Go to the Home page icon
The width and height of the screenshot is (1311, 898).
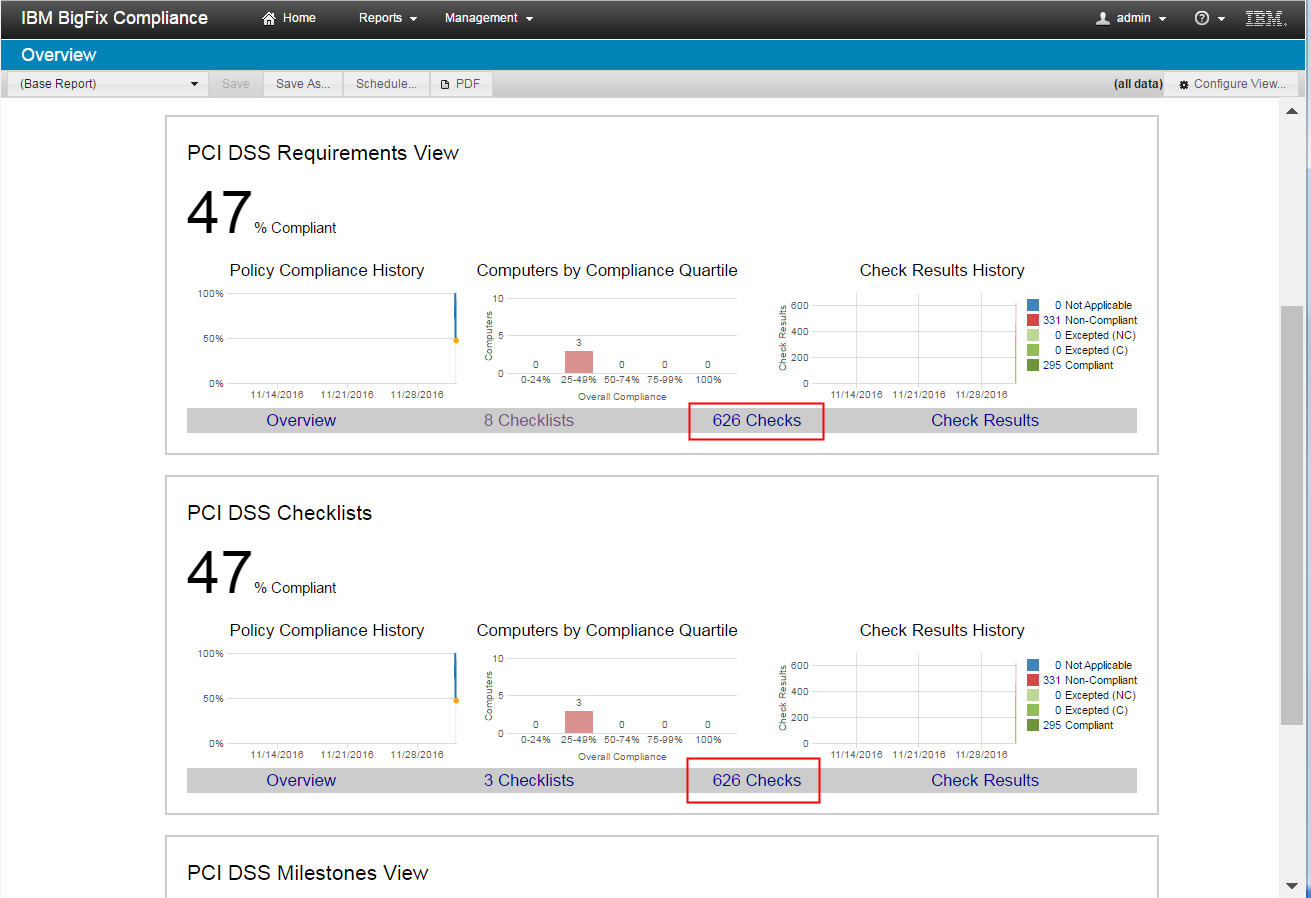coord(269,18)
